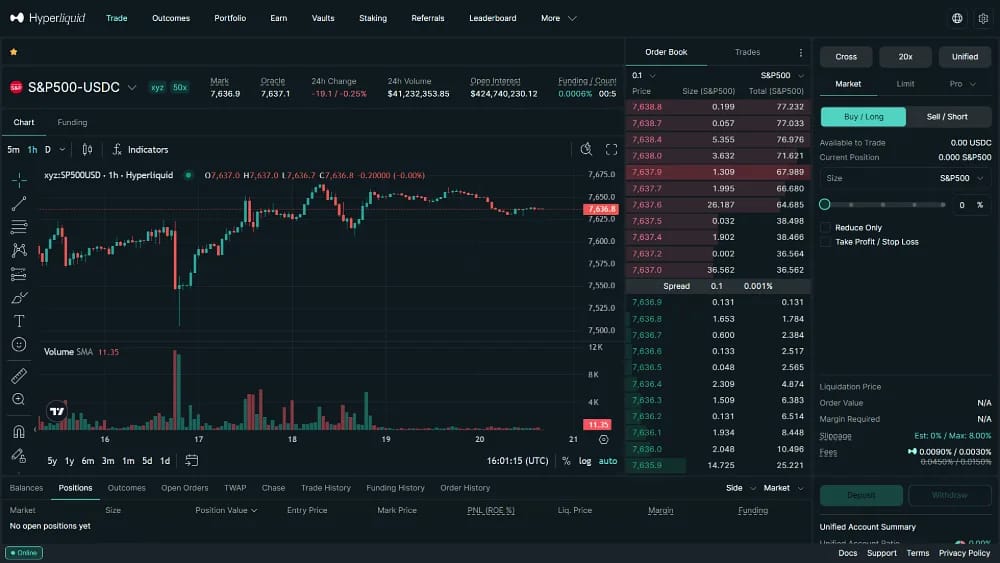Click the midpoint mark on size slider
Image resolution: width=1000 pixels, height=563 pixels.
(883, 205)
